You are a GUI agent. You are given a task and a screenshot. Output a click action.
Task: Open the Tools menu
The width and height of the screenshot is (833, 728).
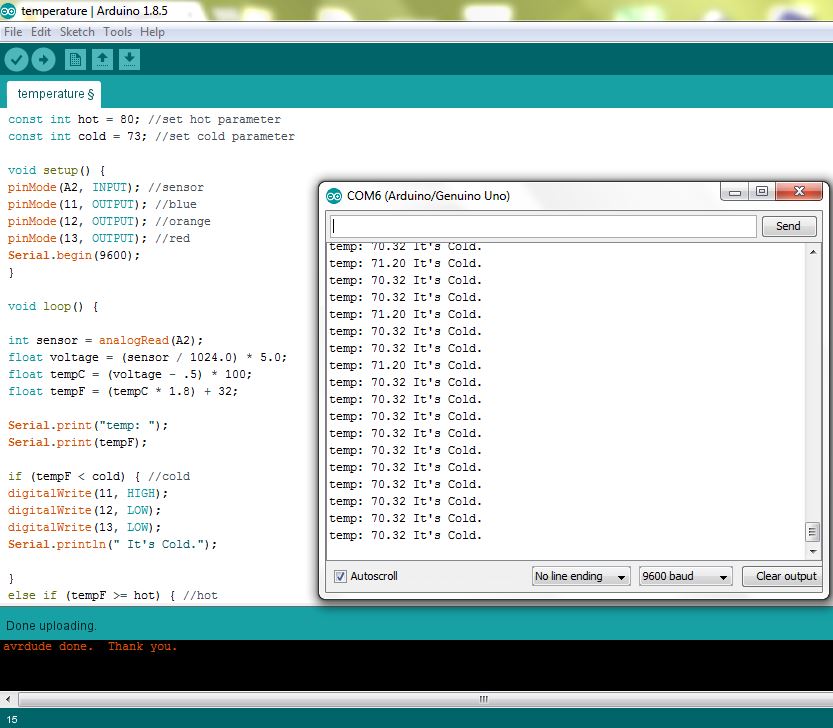click(117, 32)
